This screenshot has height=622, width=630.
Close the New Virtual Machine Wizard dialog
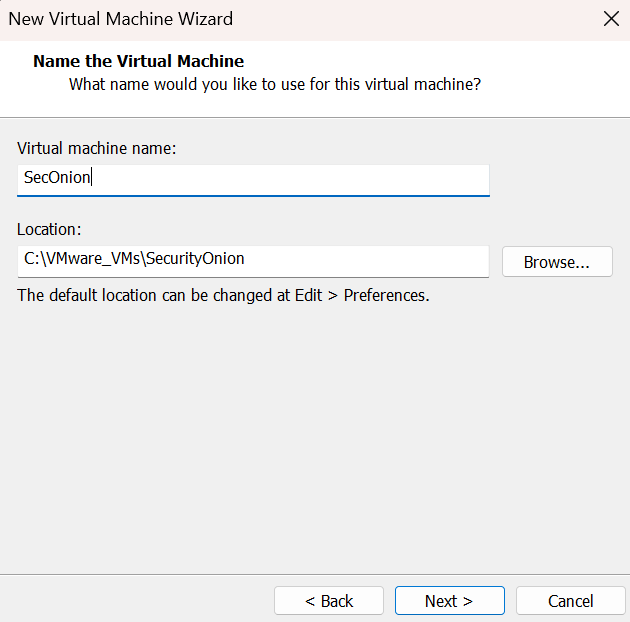click(x=611, y=19)
